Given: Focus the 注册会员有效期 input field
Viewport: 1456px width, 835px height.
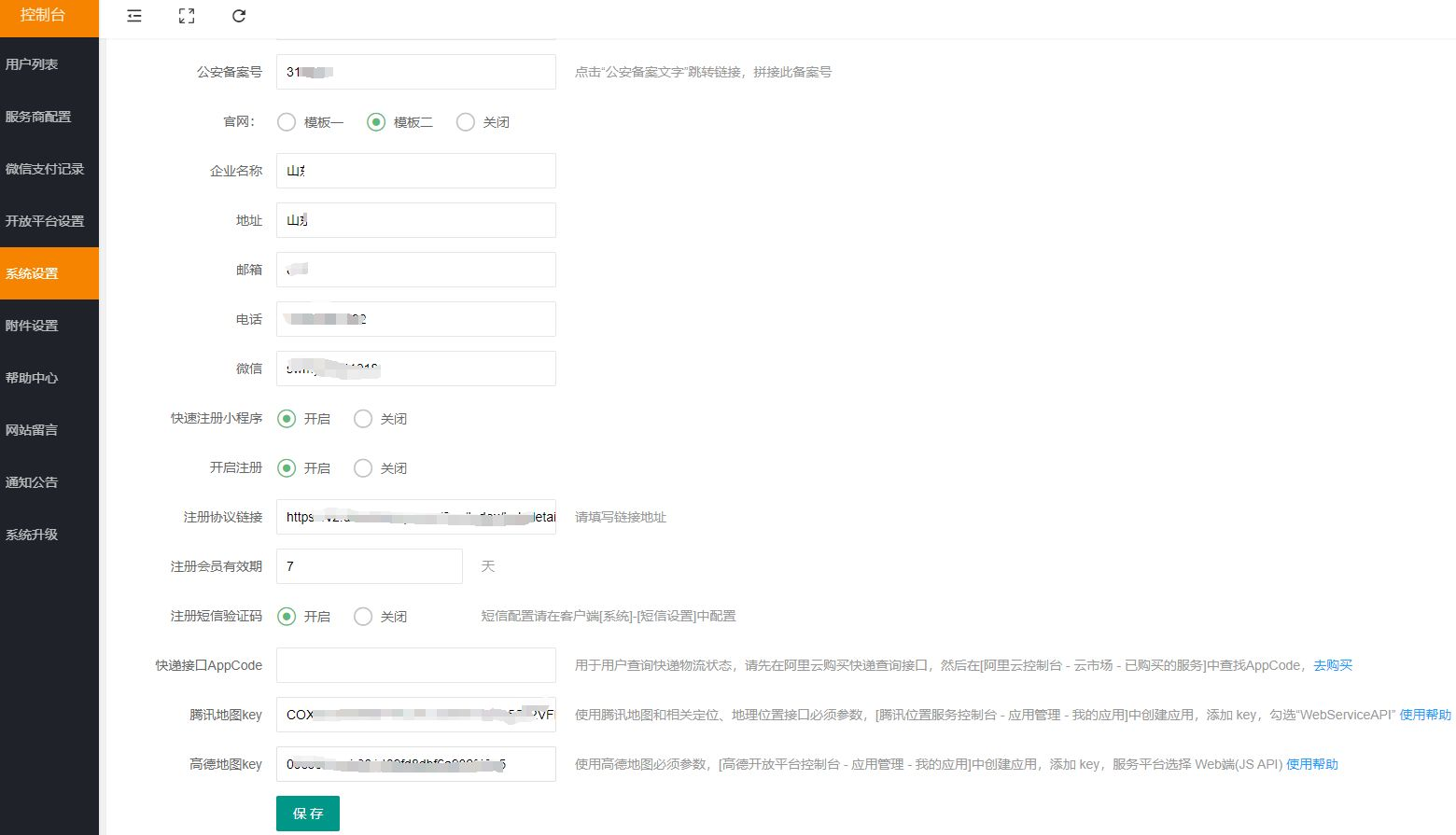Looking at the screenshot, I should pos(370,566).
